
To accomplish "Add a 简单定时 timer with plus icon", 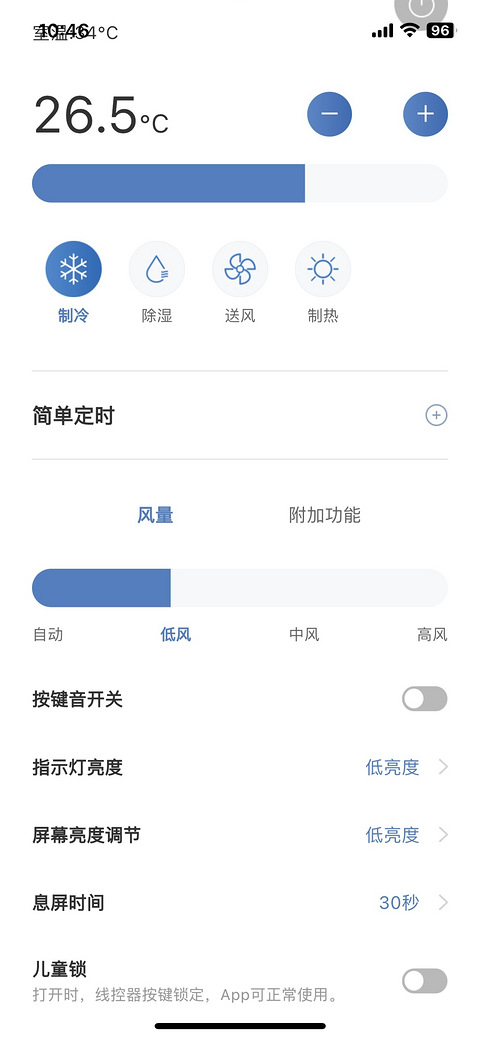I will [x=436, y=415].
